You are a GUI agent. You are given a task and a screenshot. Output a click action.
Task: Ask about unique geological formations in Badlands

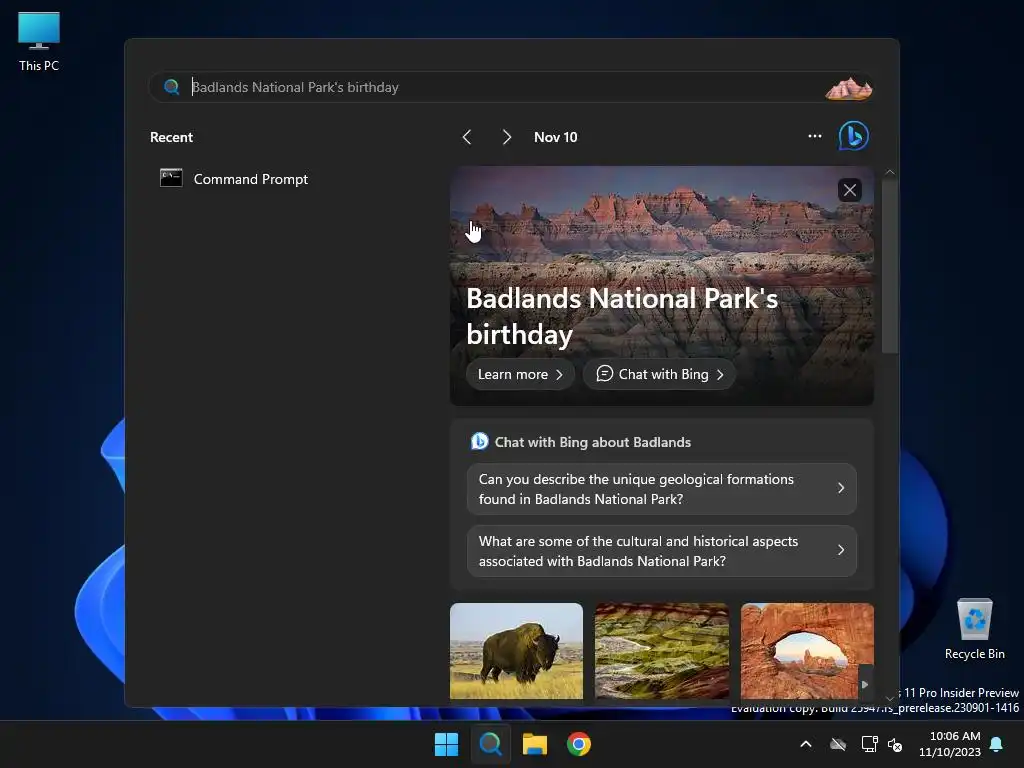click(662, 488)
